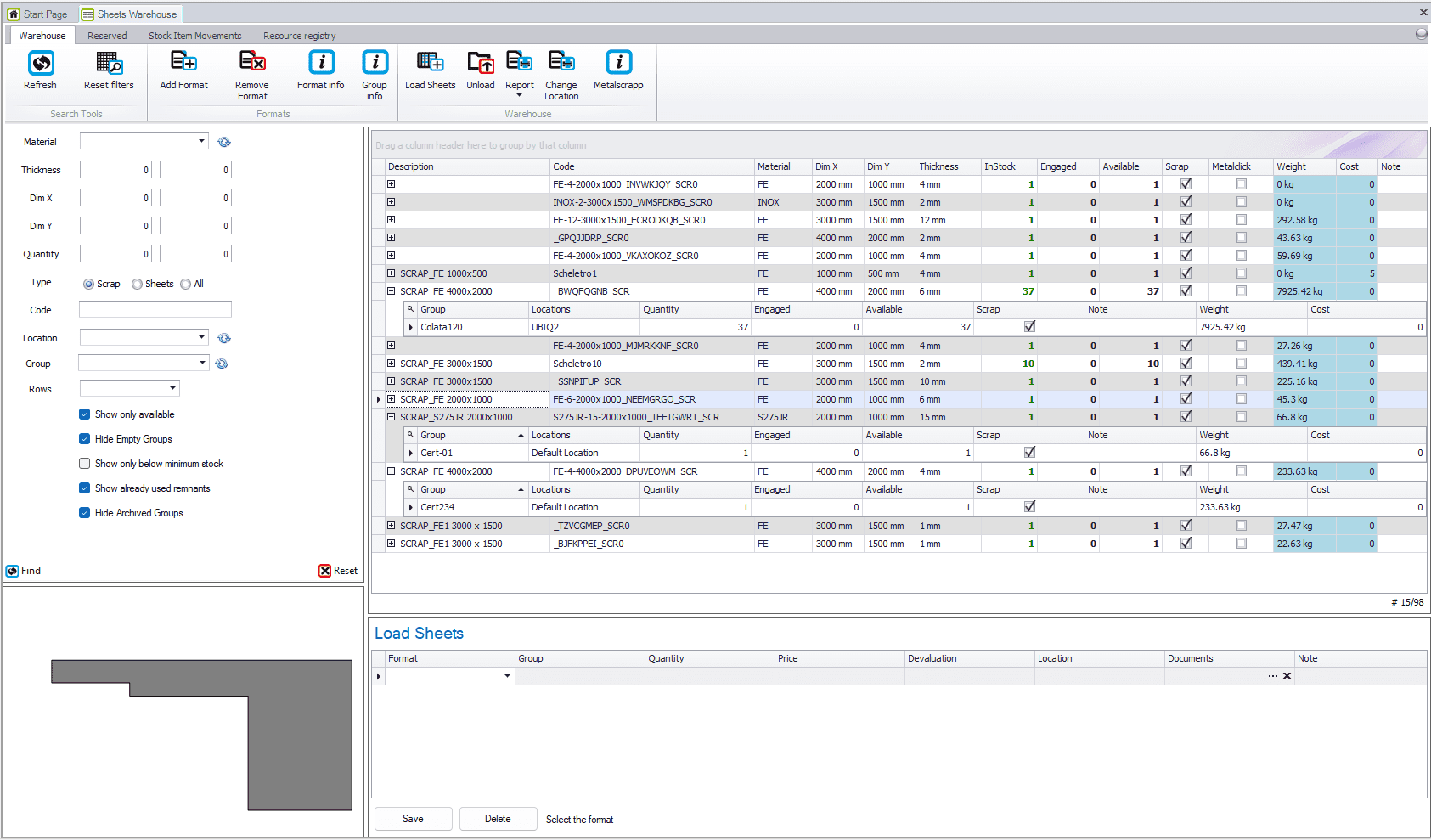Click the Refresh icon in Search Tools
This screenshot has width=1431, height=840.
click(40, 64)
